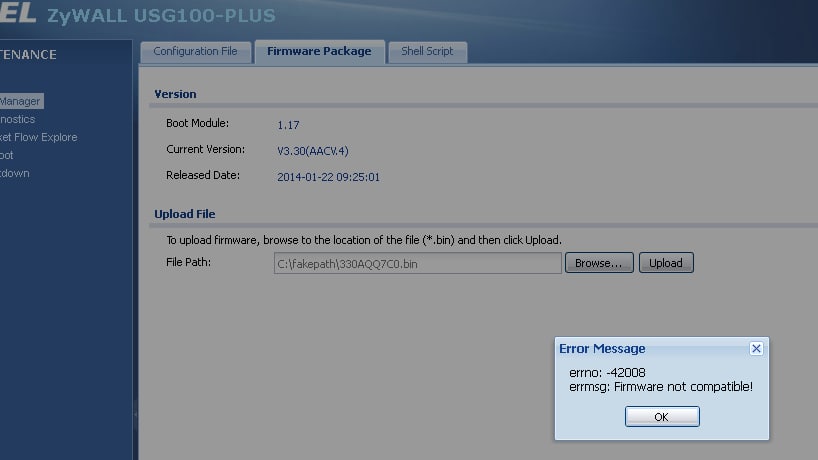
Task: Click the Error Message dialog title
Action: point(602,348)
